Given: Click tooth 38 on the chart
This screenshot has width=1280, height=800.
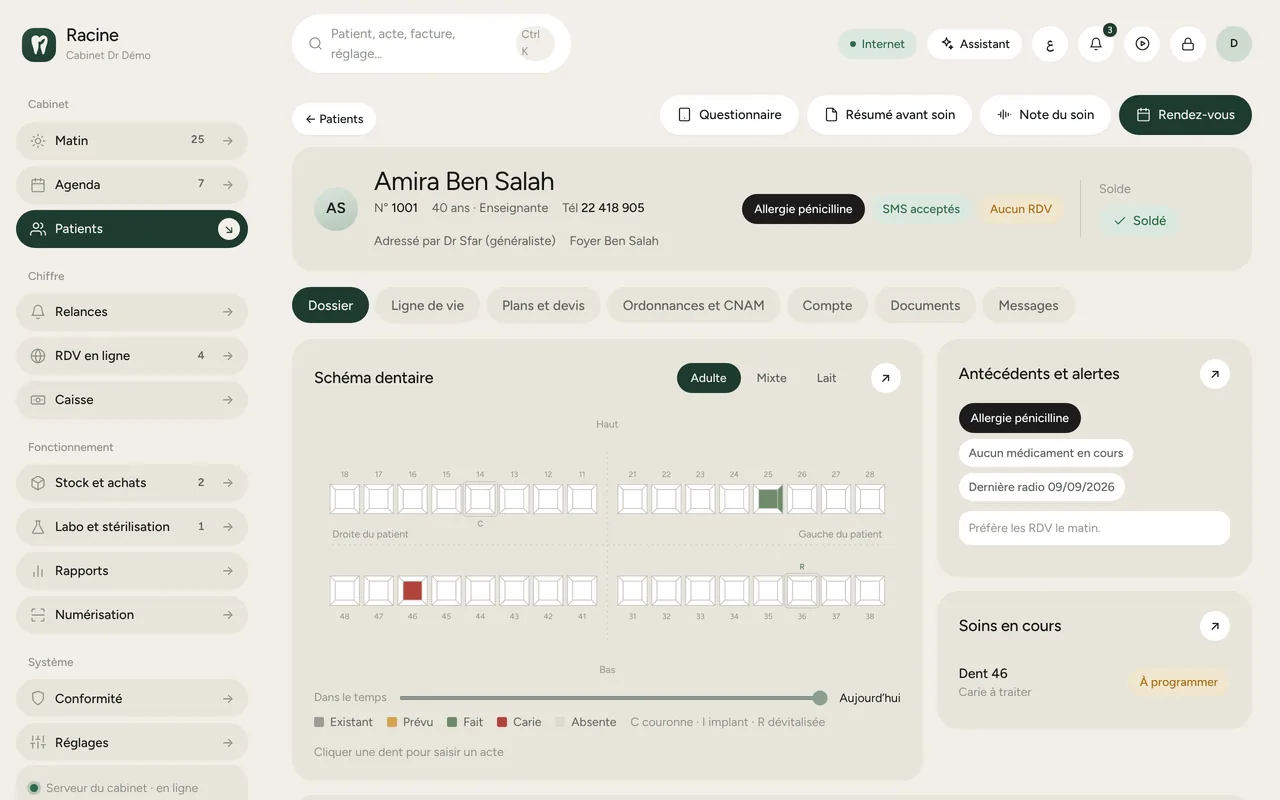Looking at the screenshot, I should tap(870, 591).
